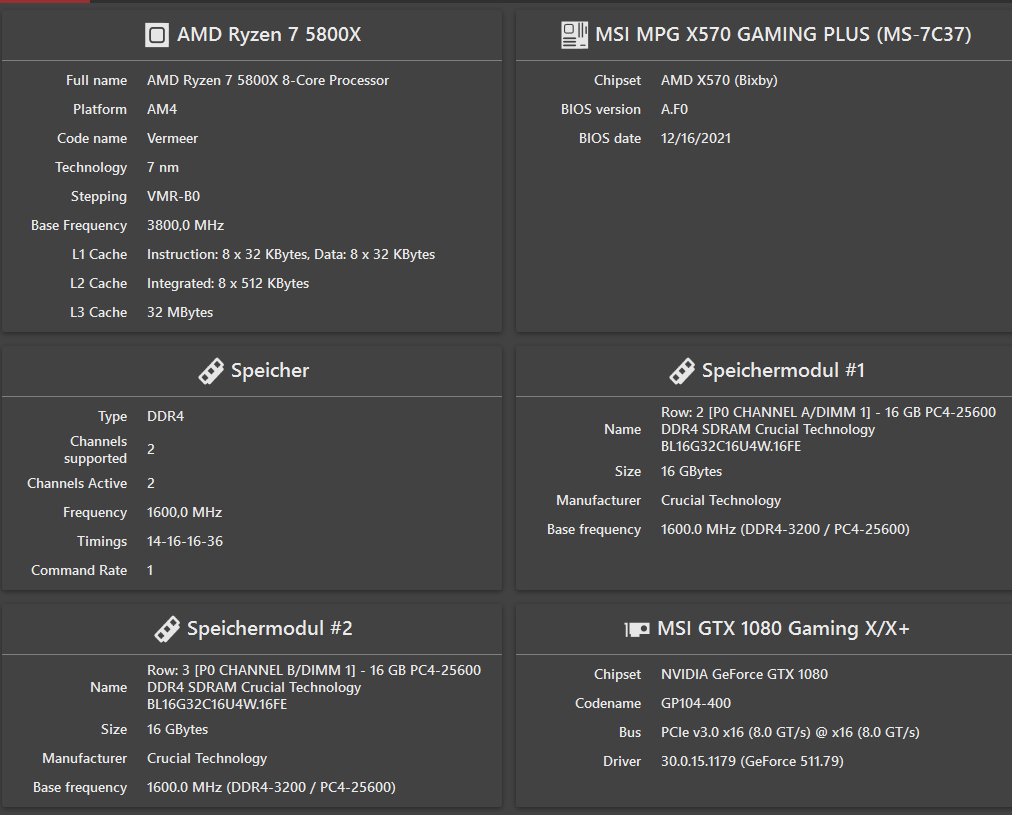Click the code name value Vermeer
The image size is (1012, 815).
point(172,139)
